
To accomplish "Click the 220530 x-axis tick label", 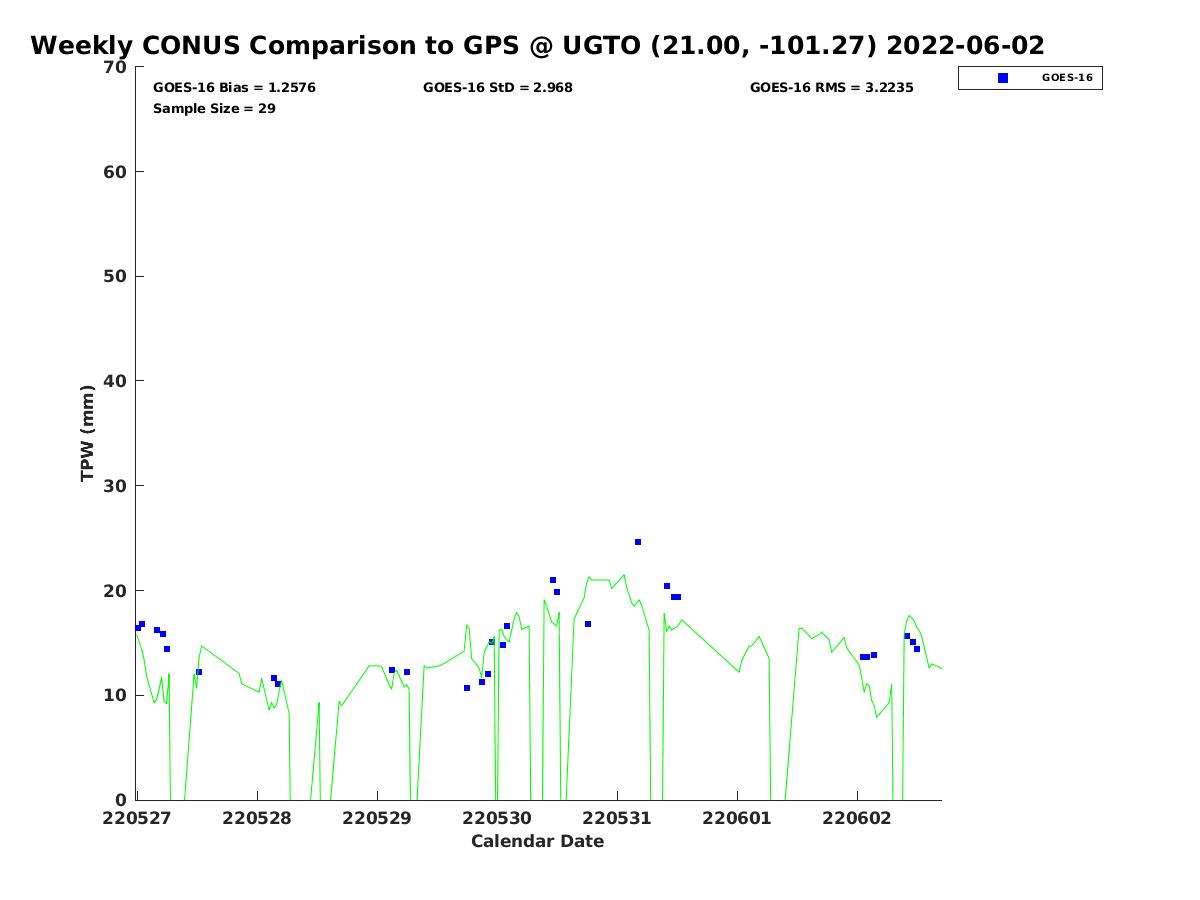I will 497,818.
